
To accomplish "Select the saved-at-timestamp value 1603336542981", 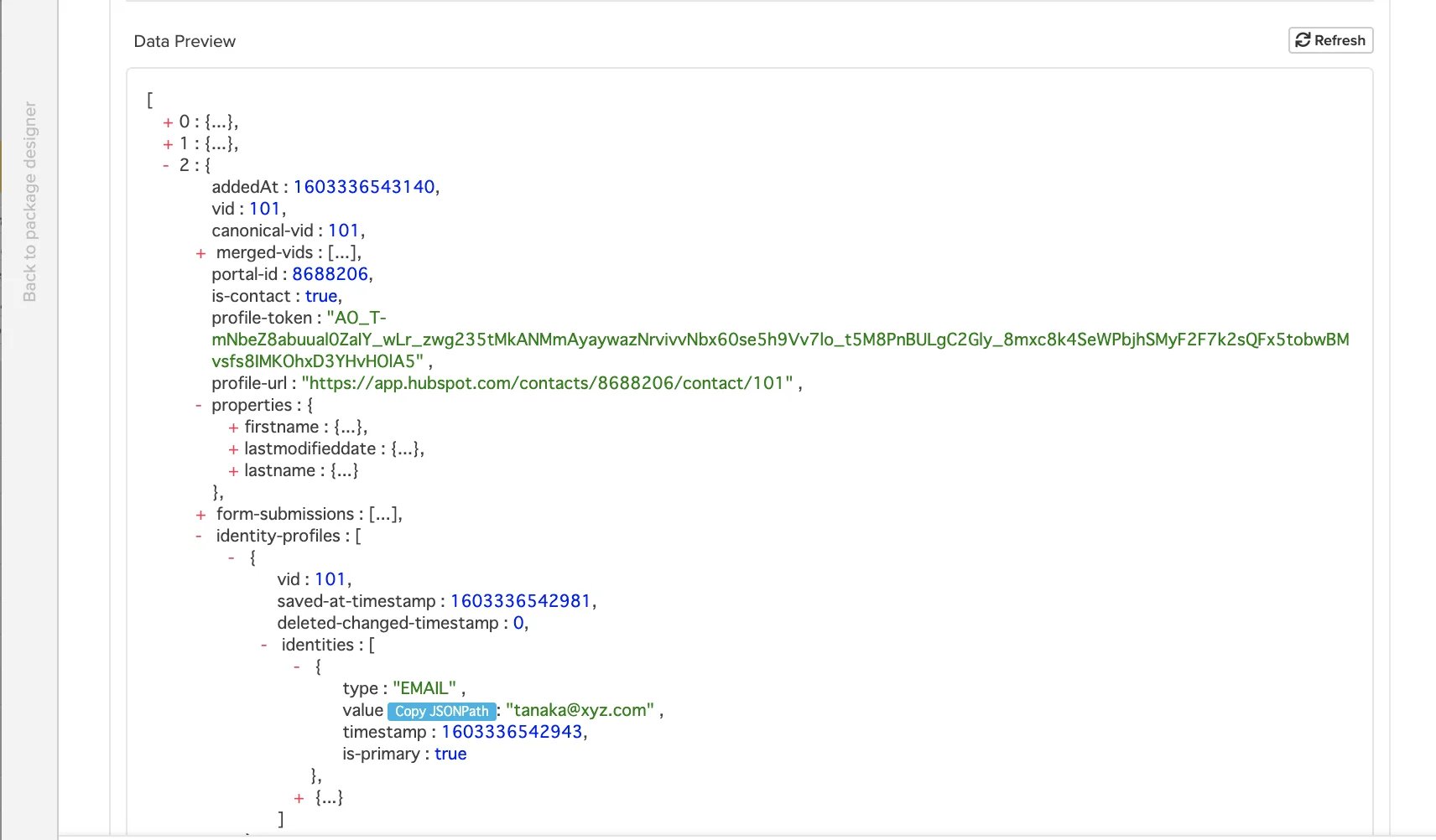I will click(x=521, y=601).
